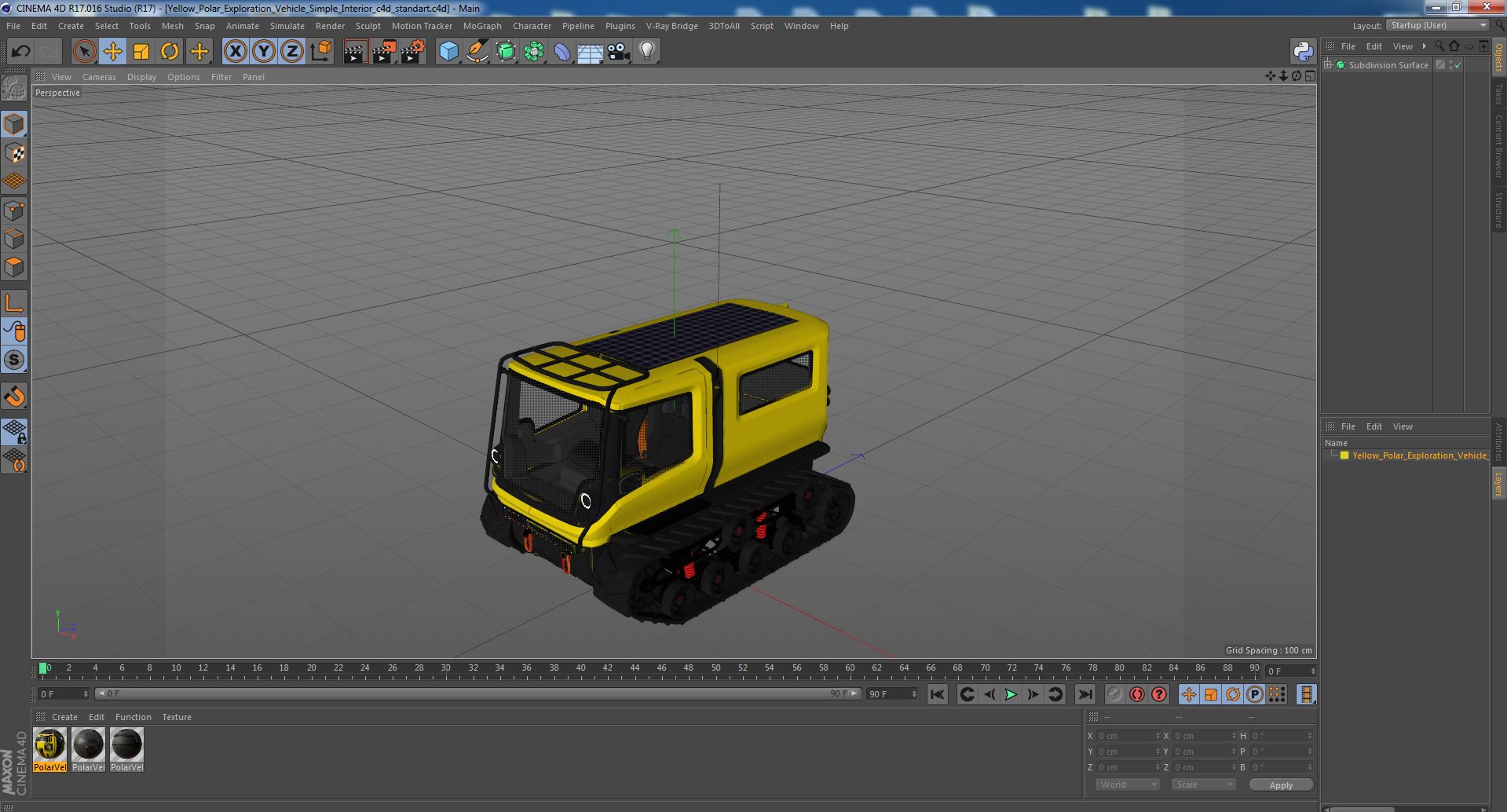Open the spline Pen tool

pos(477,52)
